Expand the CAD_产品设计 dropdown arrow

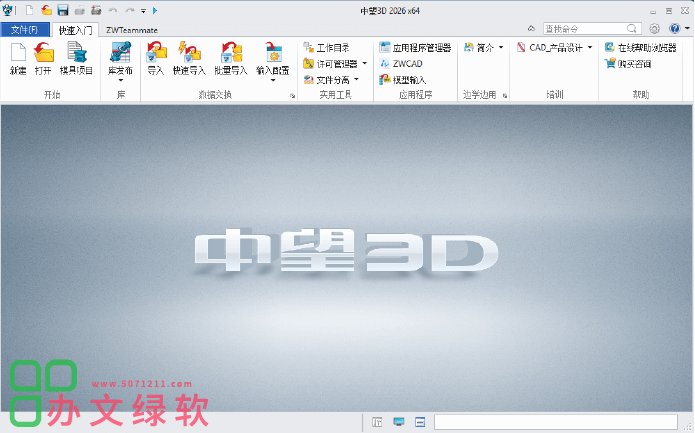[x=590, y=47]
